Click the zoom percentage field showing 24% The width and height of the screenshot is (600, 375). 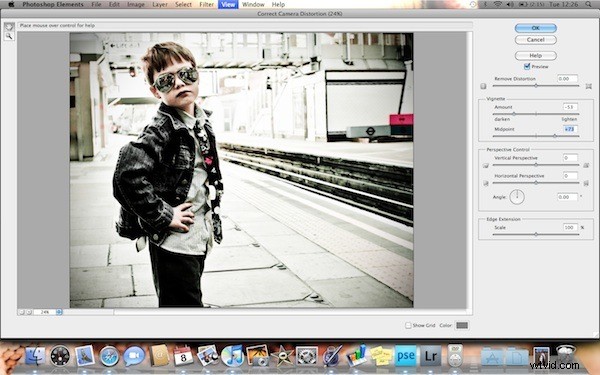tap(44, 312)
